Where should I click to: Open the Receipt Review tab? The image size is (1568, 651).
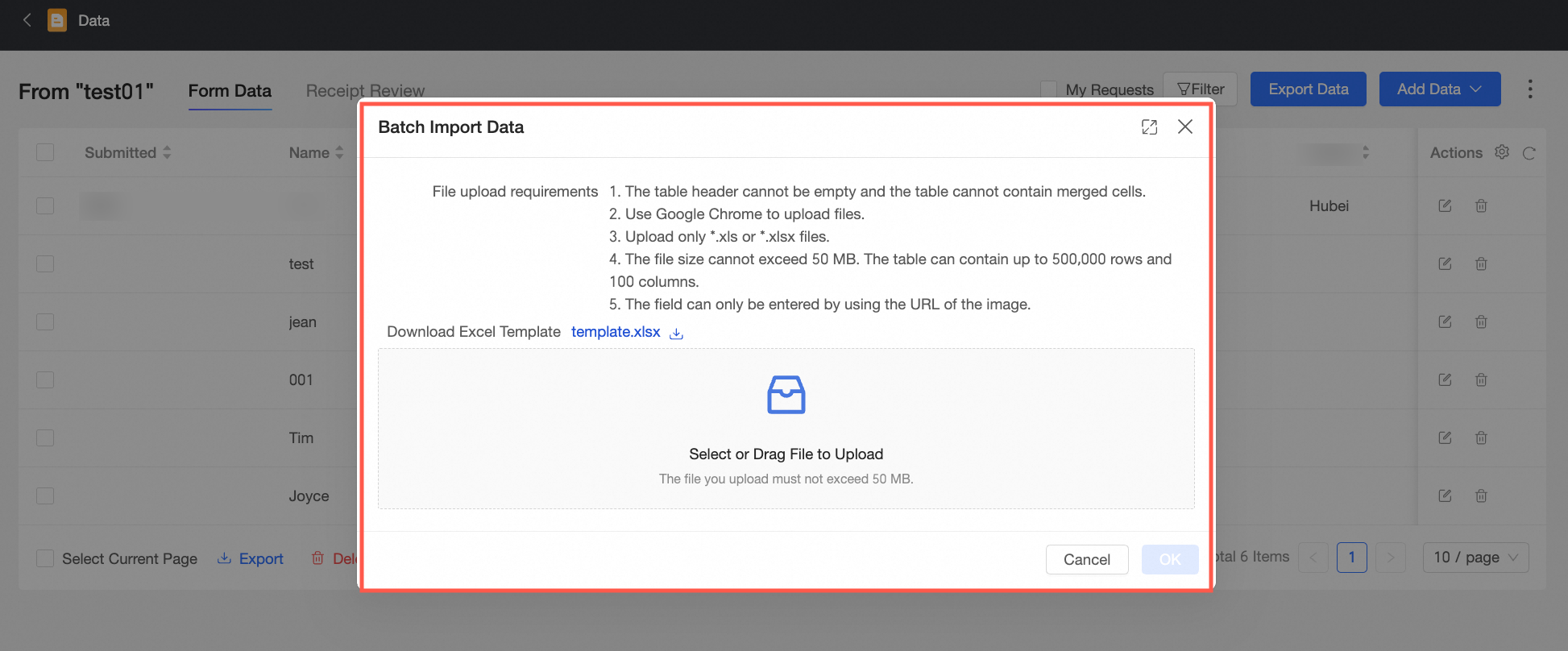coord(365,91)
